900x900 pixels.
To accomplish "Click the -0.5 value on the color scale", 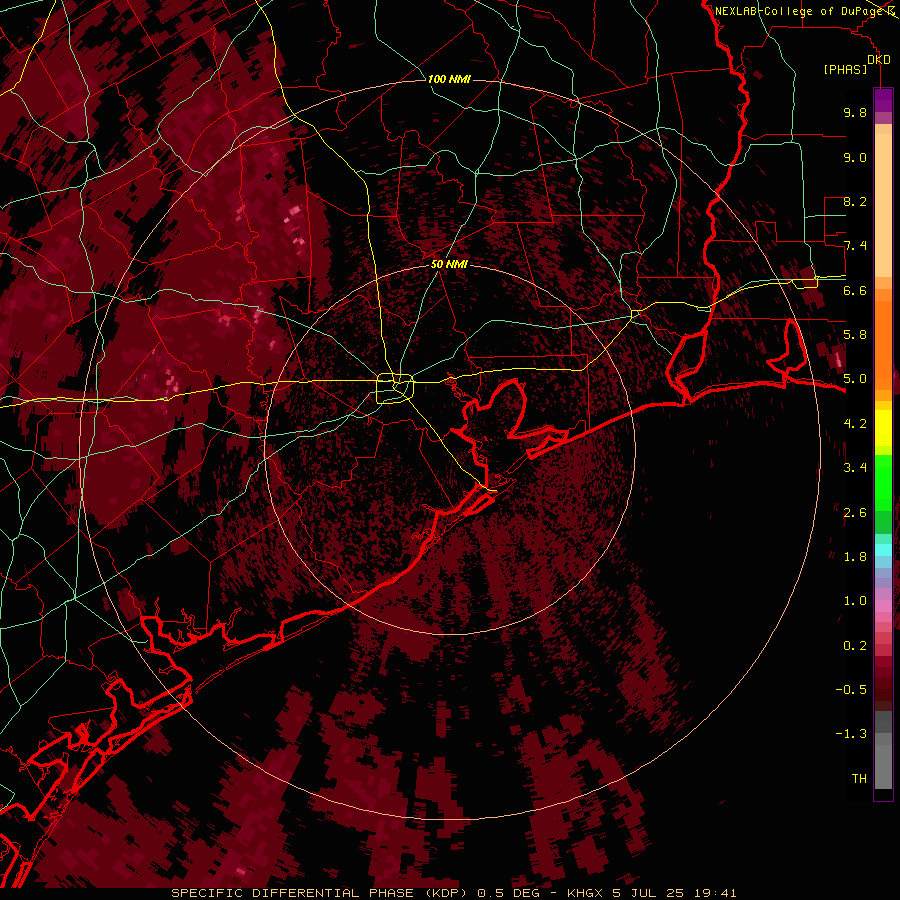I will 851,690.
